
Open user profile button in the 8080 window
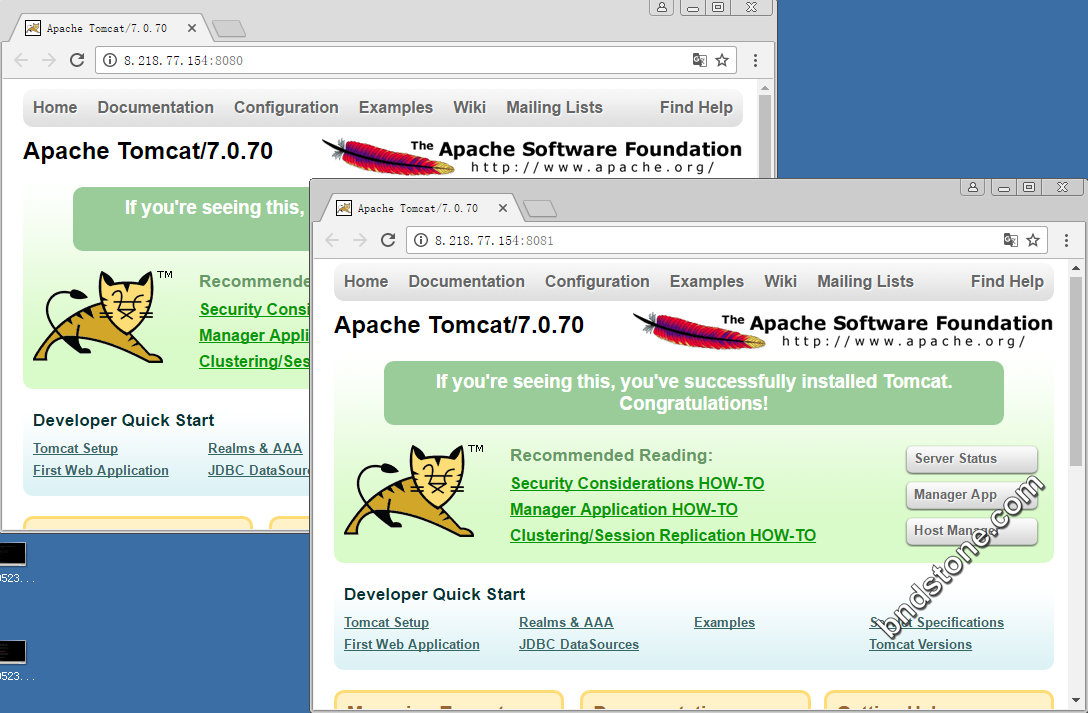click(x=662, y=8)
